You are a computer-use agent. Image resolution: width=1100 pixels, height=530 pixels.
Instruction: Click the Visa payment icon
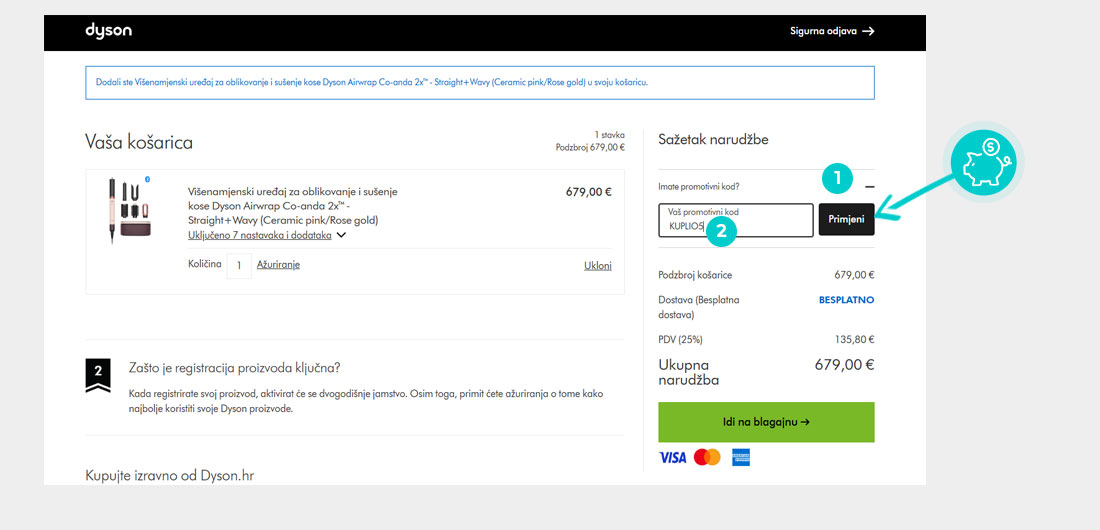click(673, 458)
